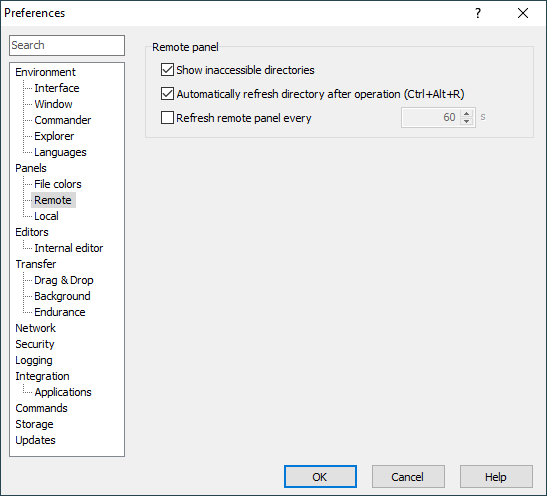Toggle Automatically refresh directory after operation
Screen dimensions: 547x496
tap(167, 94)
